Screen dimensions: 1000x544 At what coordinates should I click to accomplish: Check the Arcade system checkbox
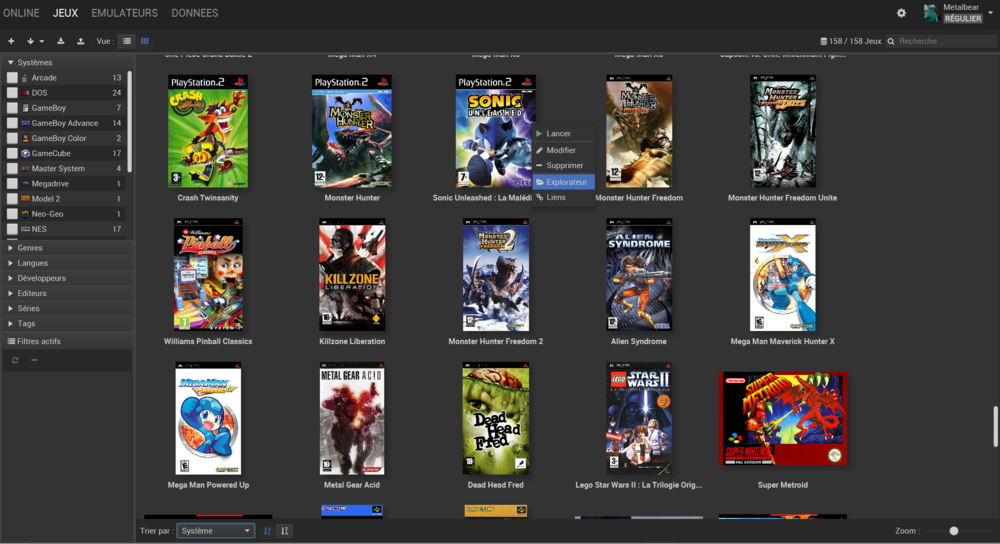[12, 78]
